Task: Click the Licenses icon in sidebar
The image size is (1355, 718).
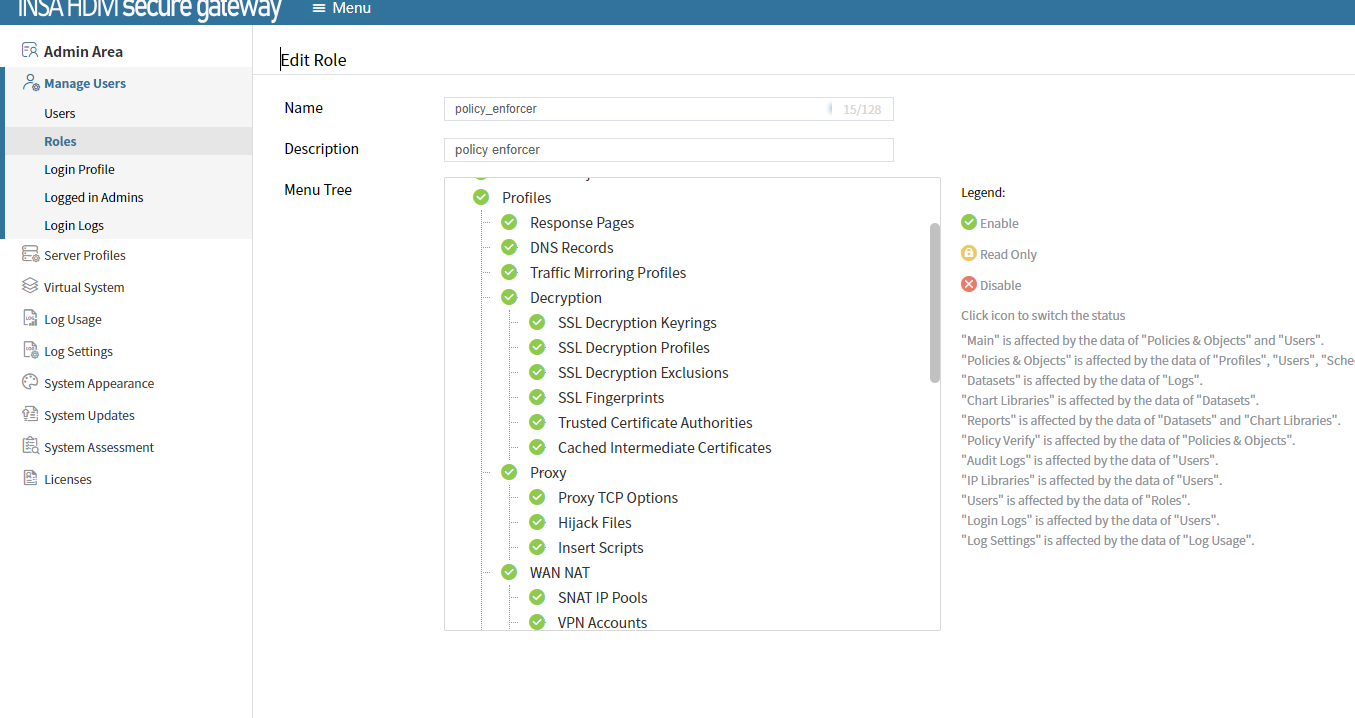Action: 30,479
